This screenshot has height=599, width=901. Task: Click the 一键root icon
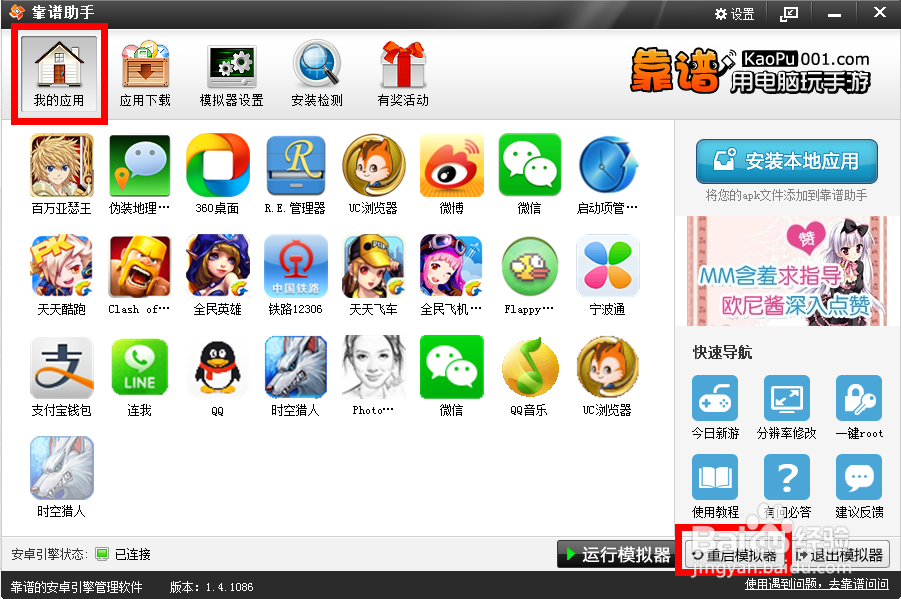[x=859, y=398]
